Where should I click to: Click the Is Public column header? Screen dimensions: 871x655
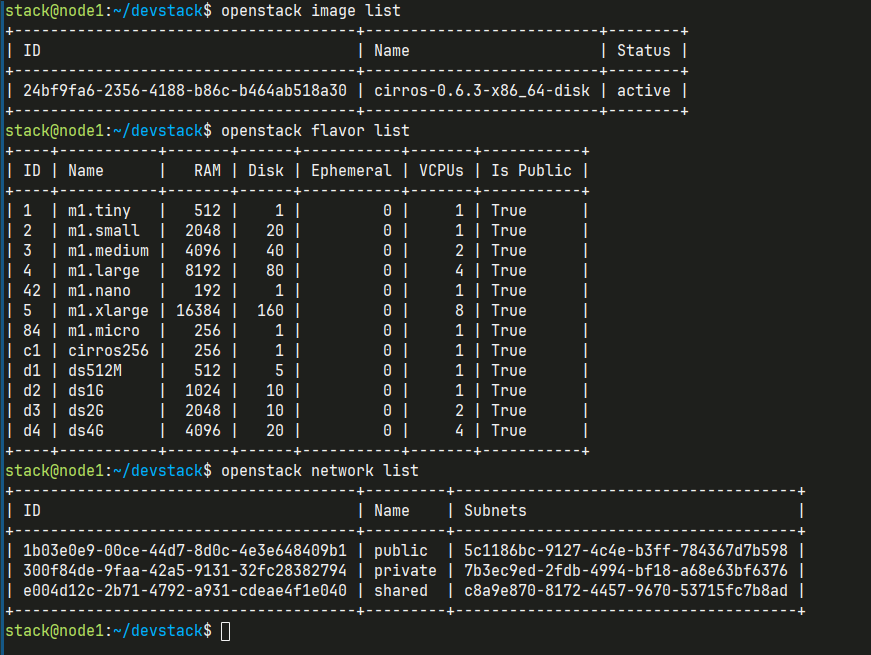531,171
